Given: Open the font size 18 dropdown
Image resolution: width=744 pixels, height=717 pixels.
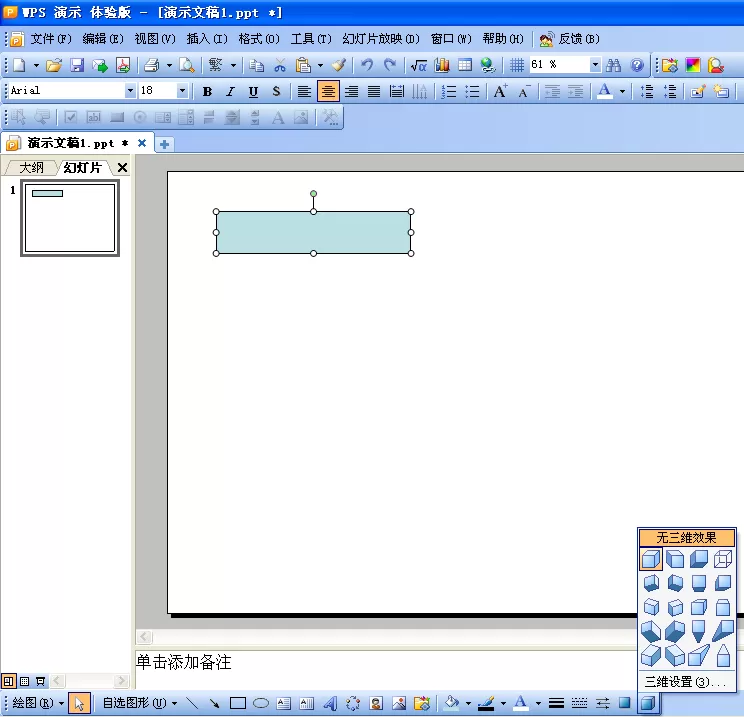Looking at the screenshot, I should (x=182, y=90).
